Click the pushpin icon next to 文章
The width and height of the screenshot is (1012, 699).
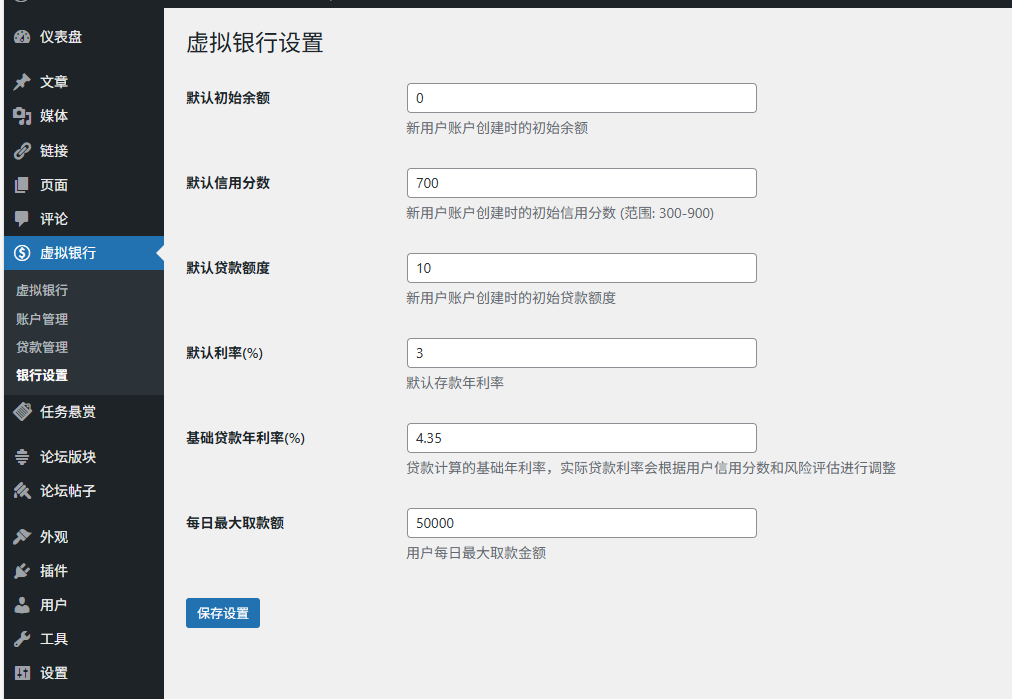tap(22, 82)
